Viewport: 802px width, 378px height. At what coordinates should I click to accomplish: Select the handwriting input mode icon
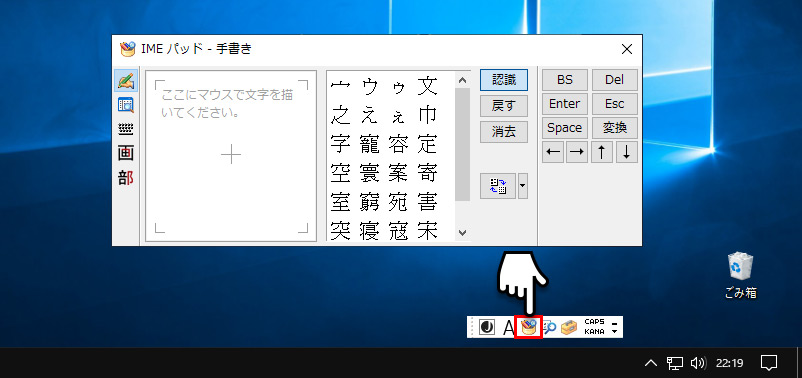[125, 81]
